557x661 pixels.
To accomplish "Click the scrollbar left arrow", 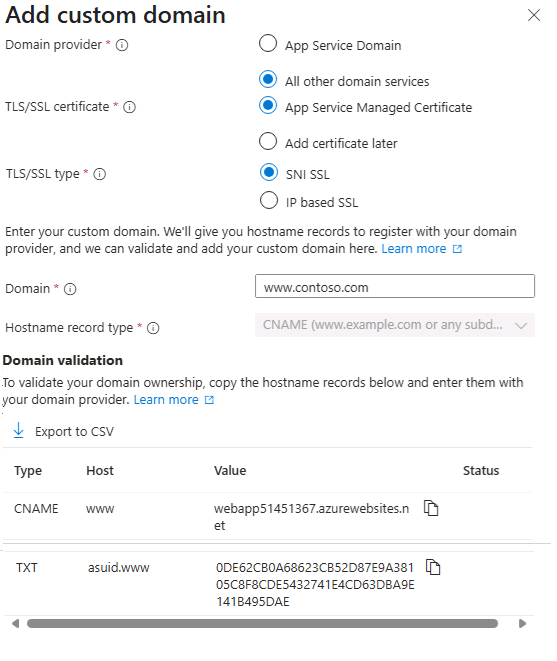I will [x=16, y=623].
